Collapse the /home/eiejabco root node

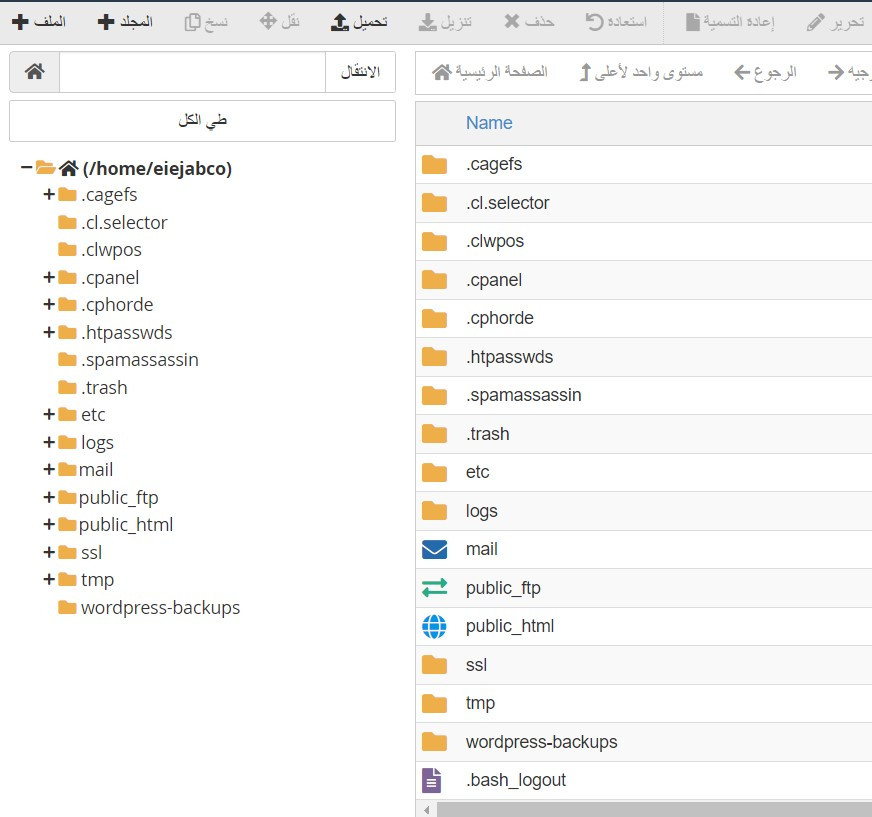click(x=26, y=168)
